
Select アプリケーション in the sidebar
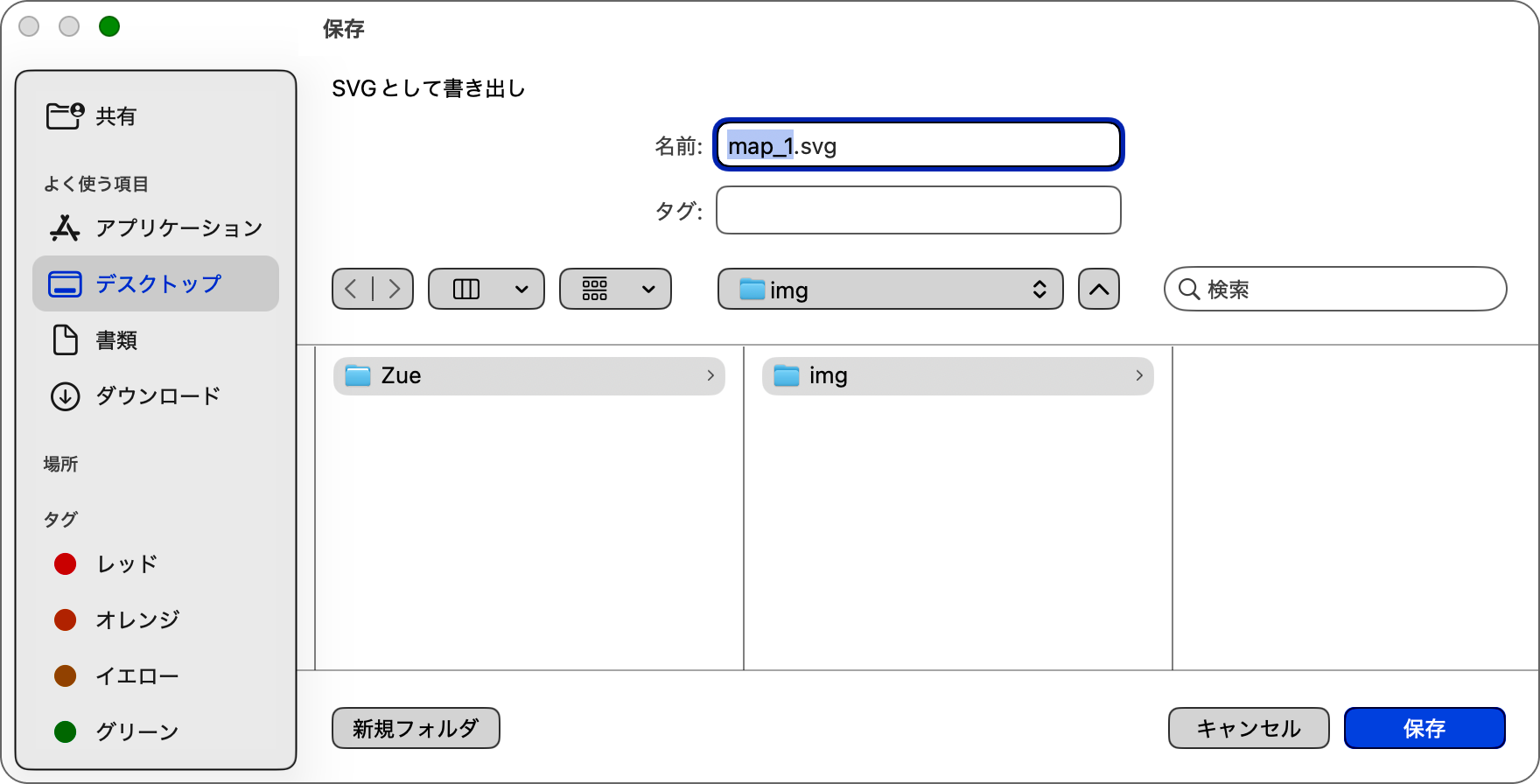pos(178,228)
